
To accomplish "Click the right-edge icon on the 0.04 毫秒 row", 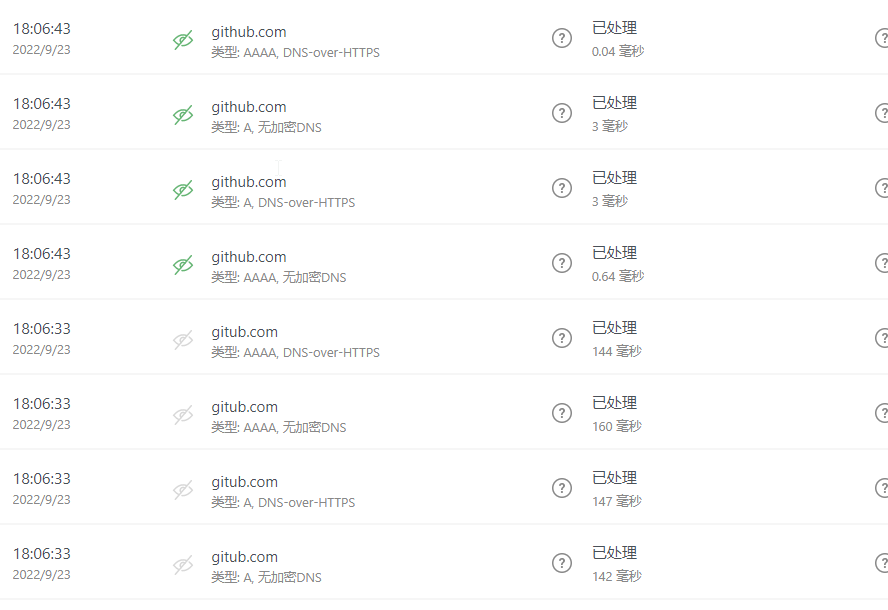I will (x=882, y=38).
